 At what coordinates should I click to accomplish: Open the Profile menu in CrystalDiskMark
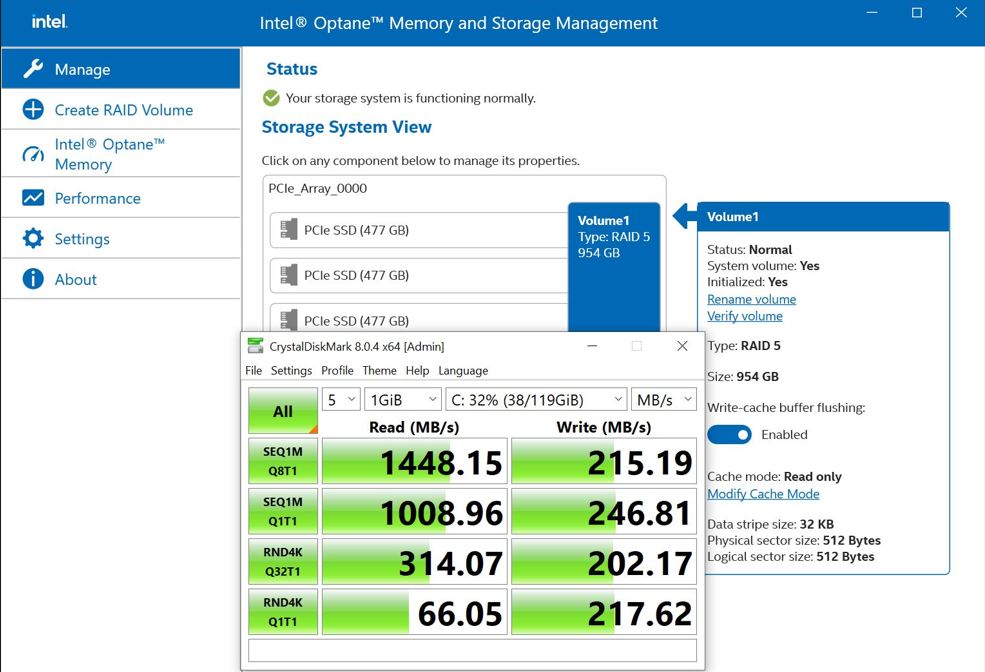pyautogui.click(x=337, y=370)
